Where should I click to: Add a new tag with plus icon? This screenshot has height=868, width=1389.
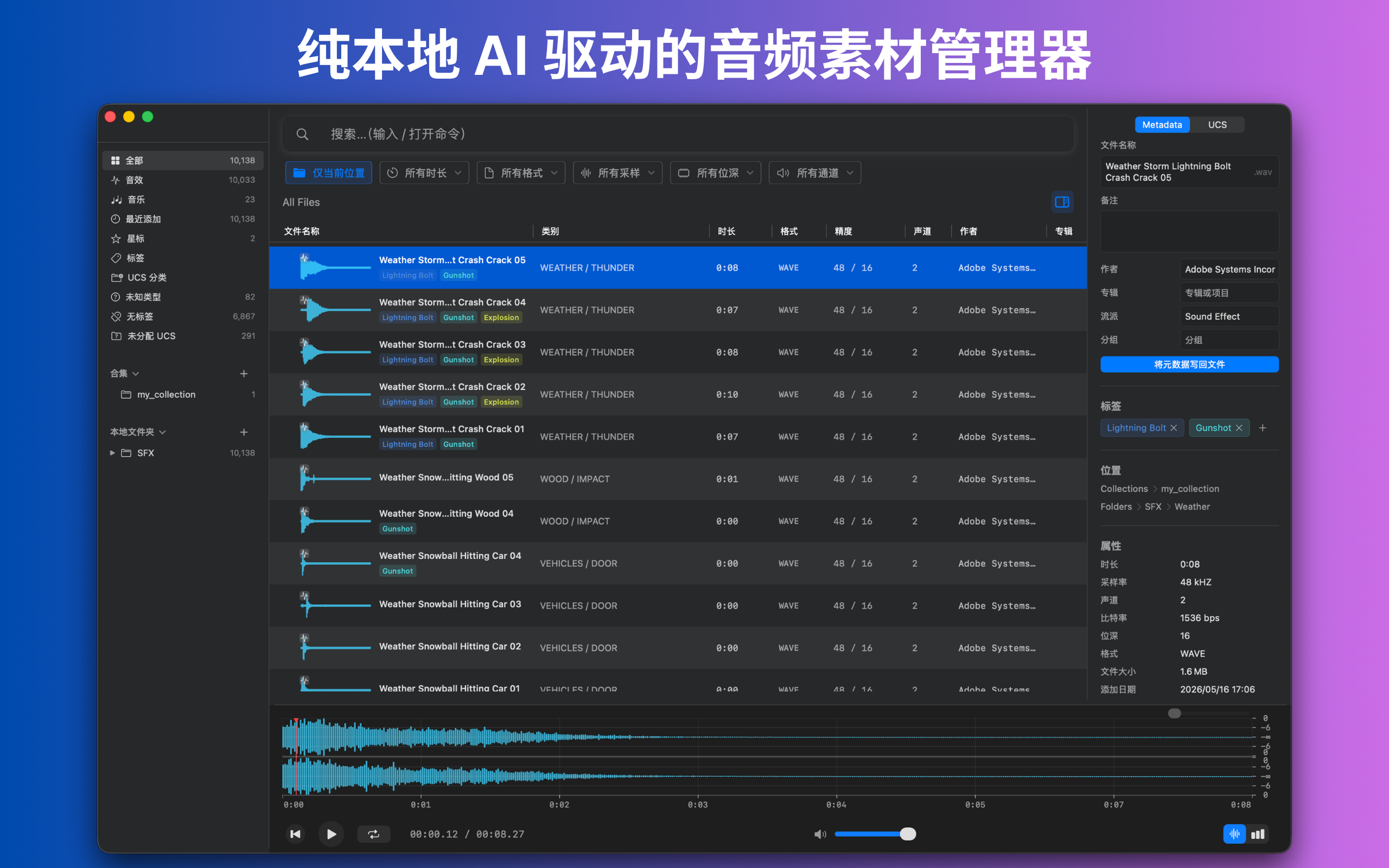[x=1263, y=427]
